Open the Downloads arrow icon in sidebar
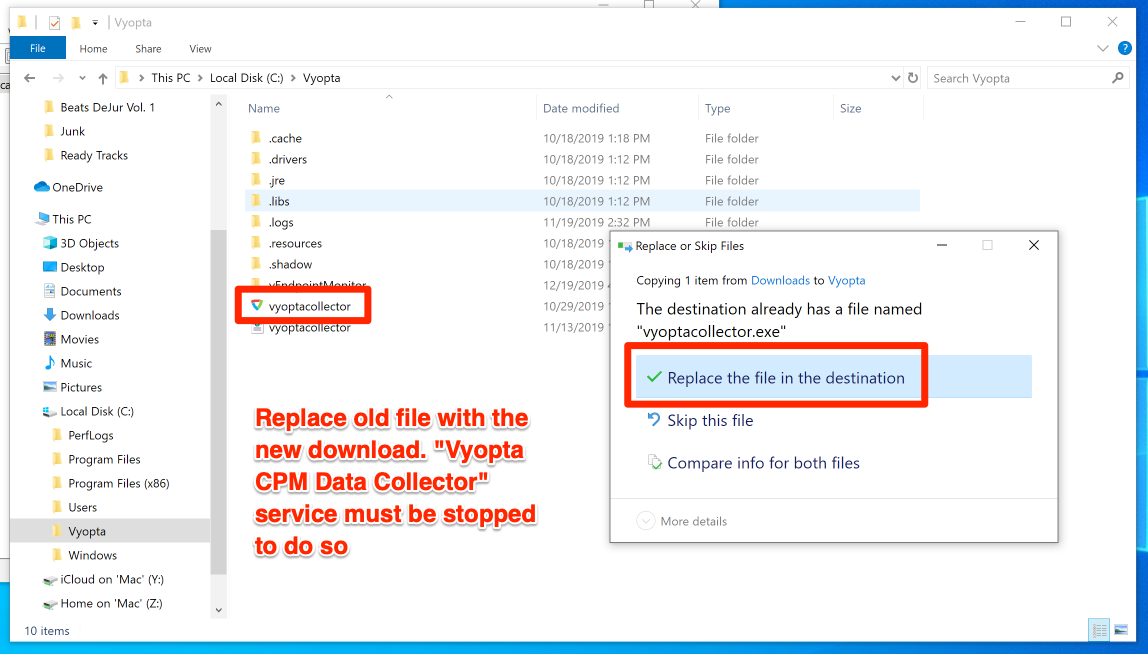The height and width of the screenshot is (654, 1148). 50,315
